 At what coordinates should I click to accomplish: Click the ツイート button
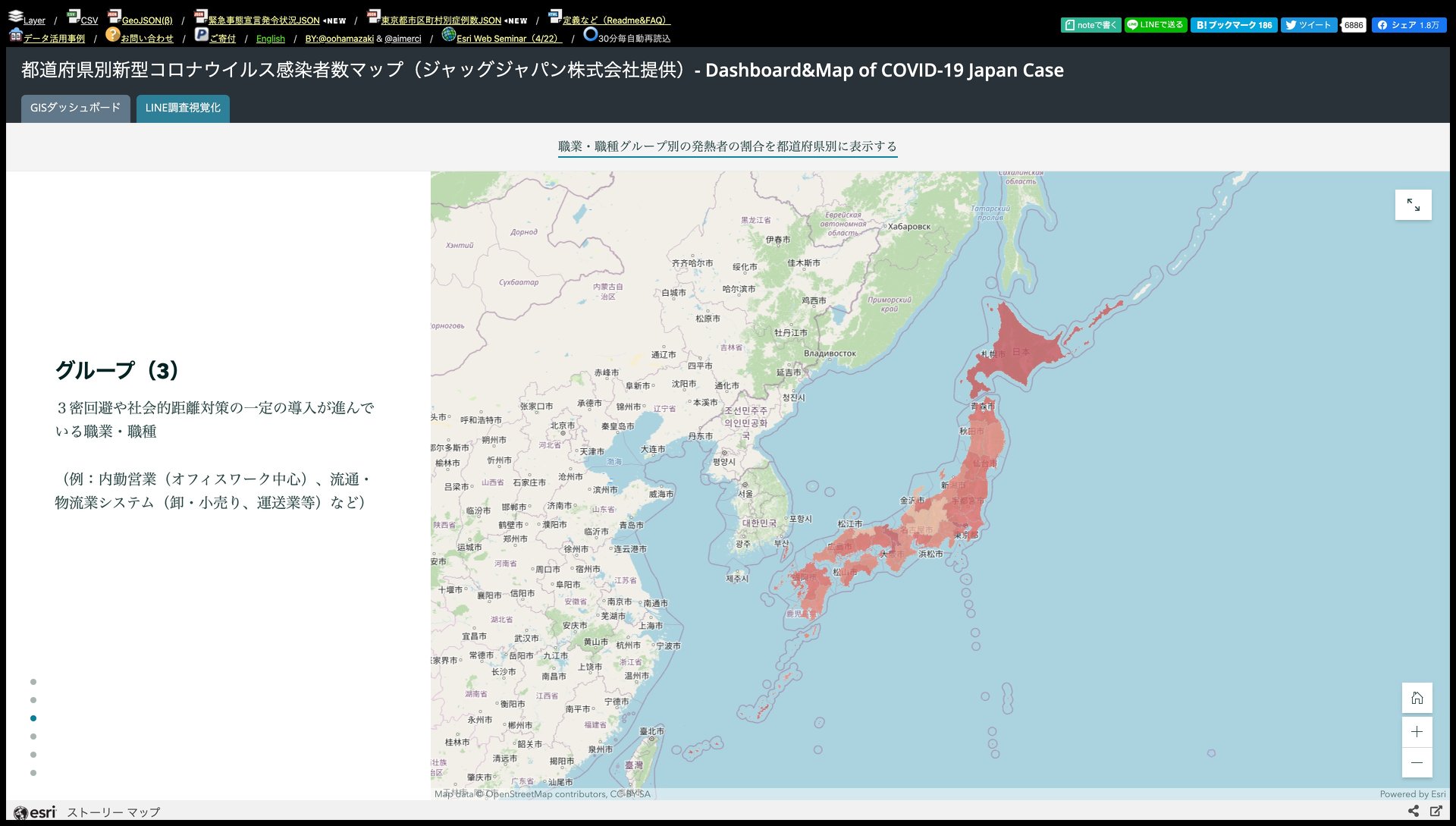(x=1309, y=25)
